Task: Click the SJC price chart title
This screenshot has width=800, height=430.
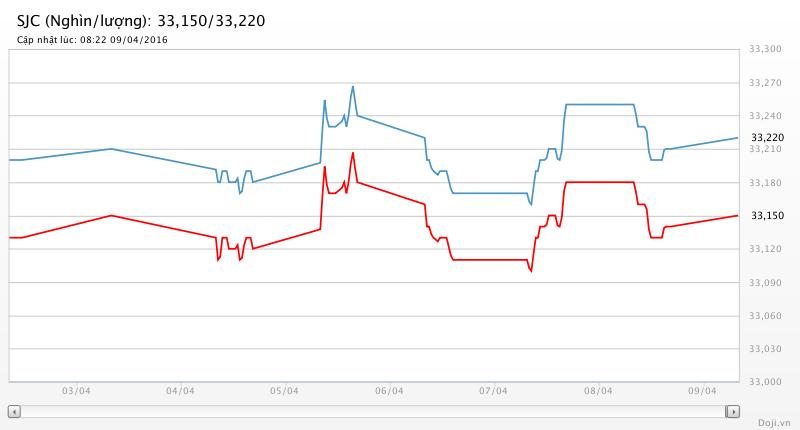Action: [x=136, y=20]
